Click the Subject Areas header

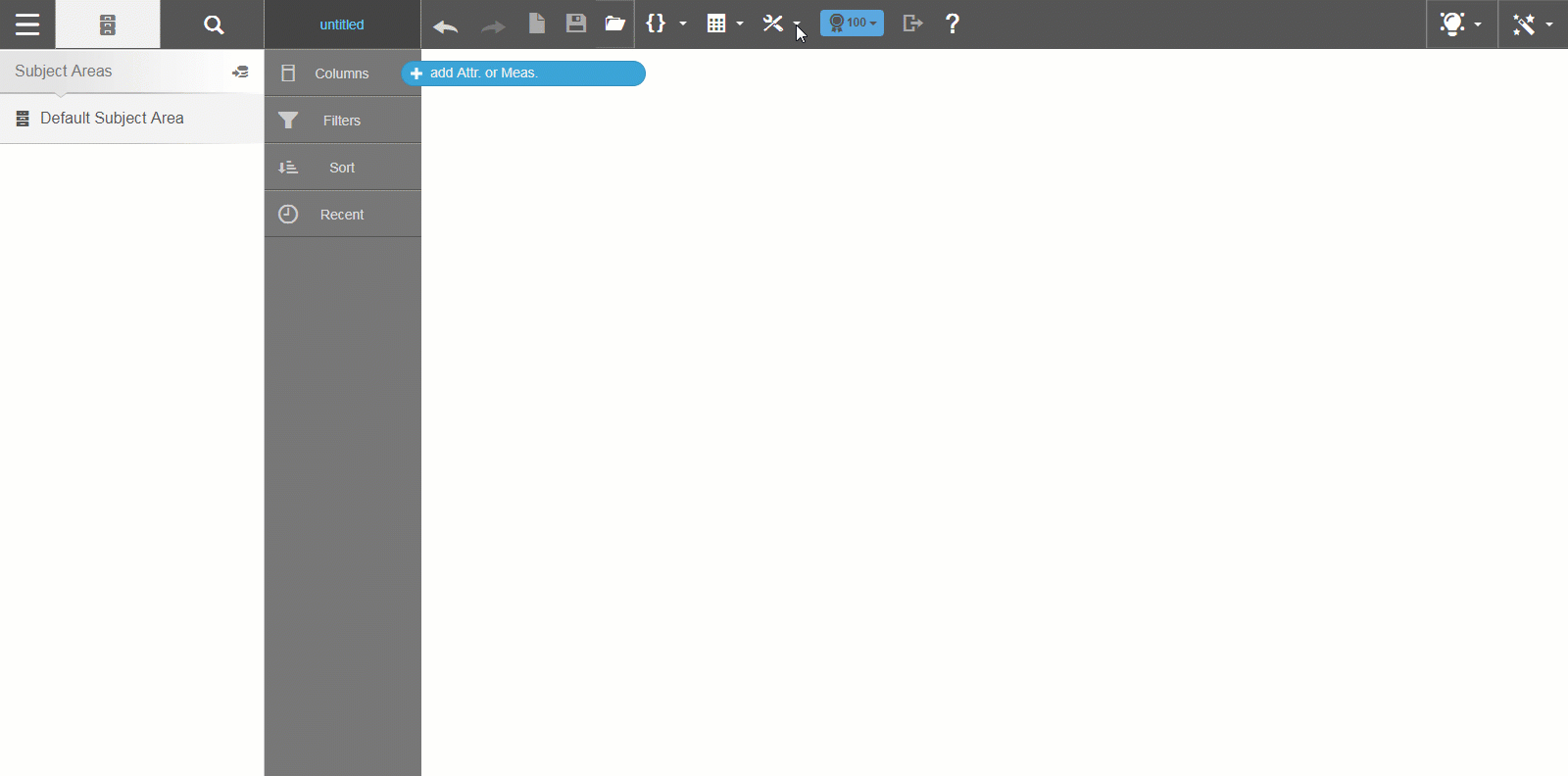(64, 71)
